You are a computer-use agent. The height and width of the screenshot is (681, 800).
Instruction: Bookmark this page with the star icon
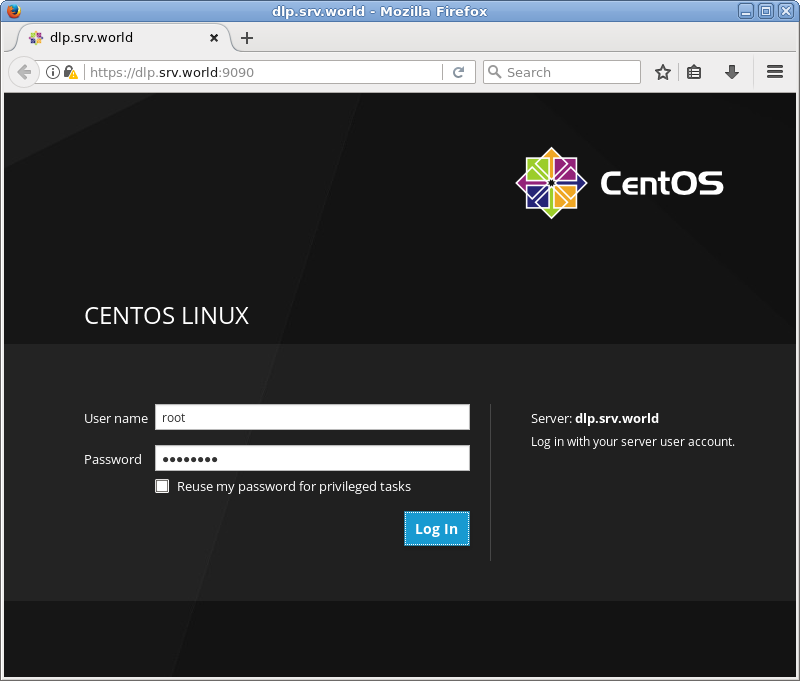662,72
